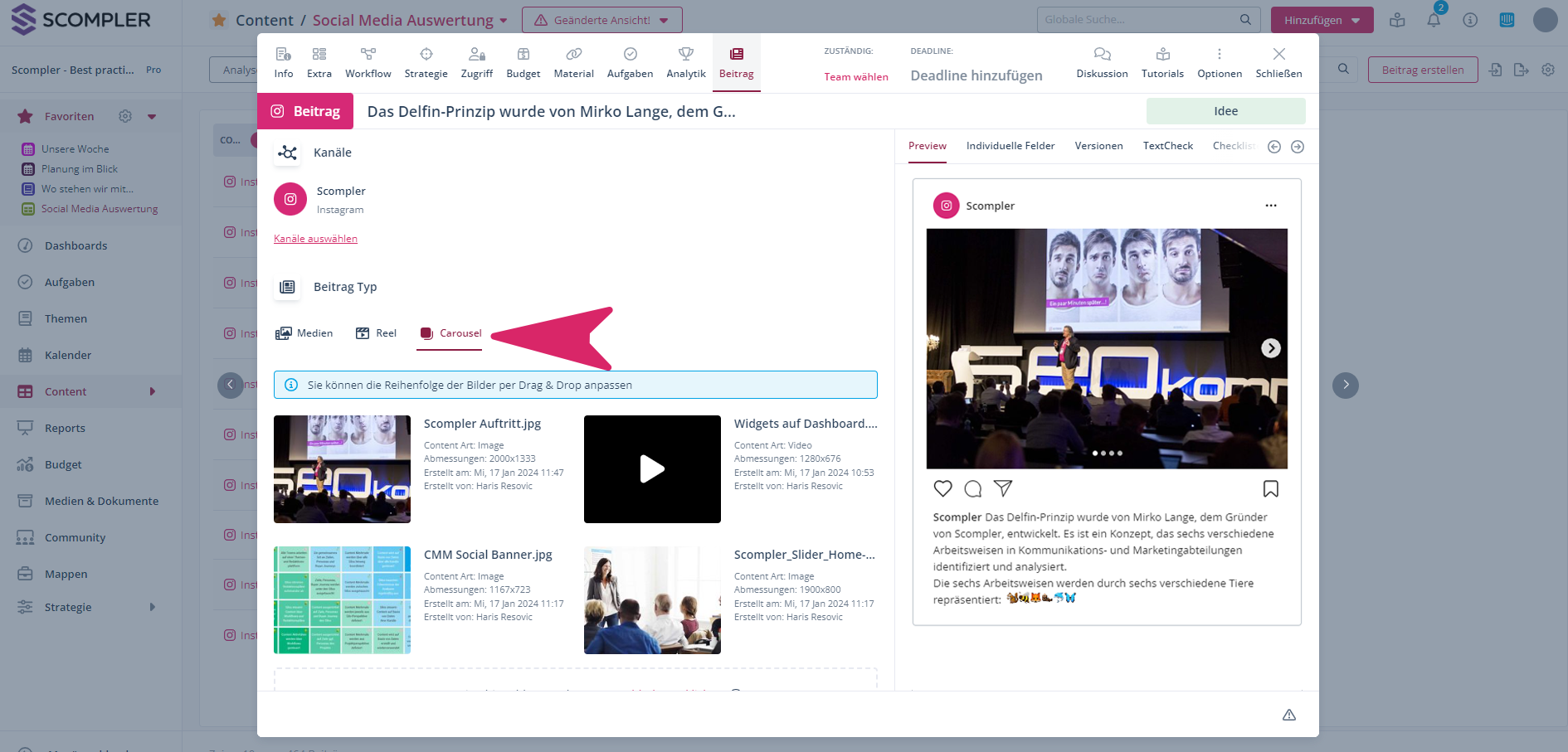
Task: Switch to the Individuelle Felder tab
Action: point(1010,146)
